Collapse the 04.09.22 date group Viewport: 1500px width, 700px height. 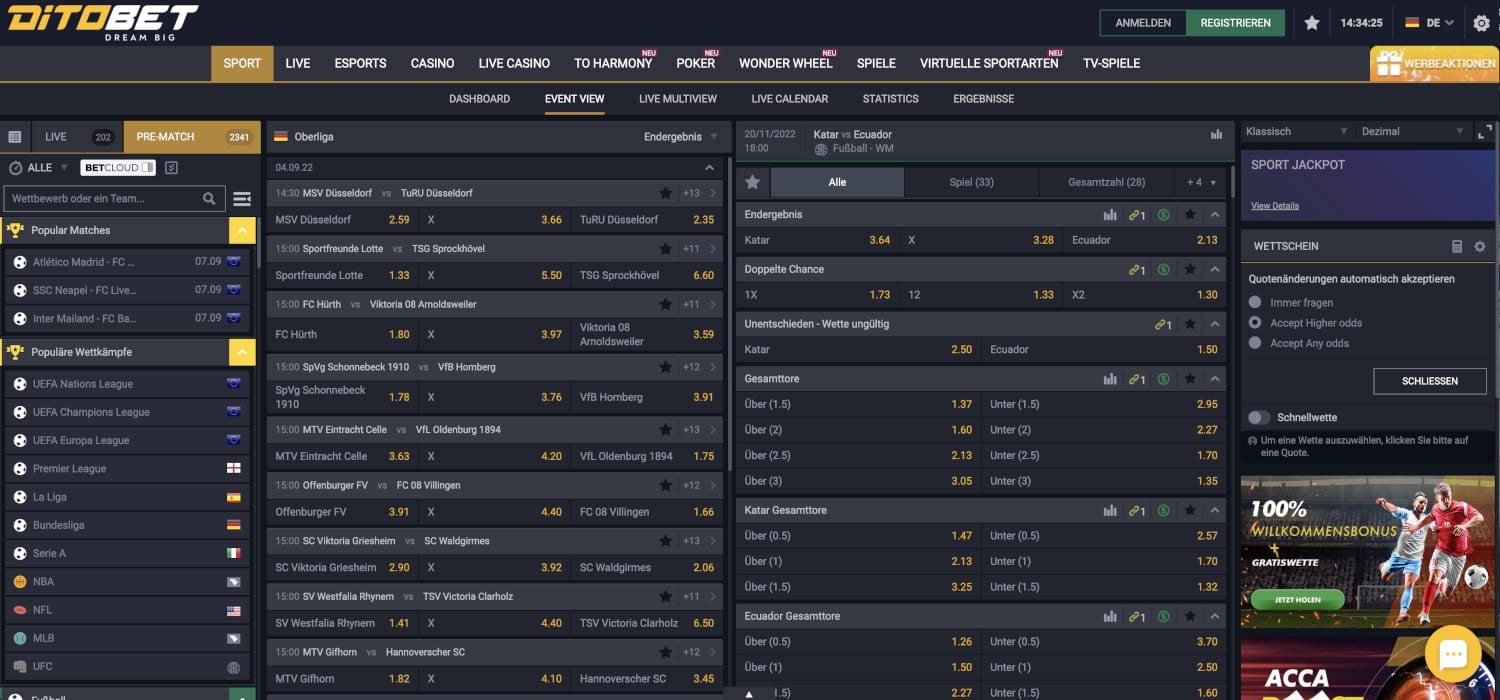[710, 168]
